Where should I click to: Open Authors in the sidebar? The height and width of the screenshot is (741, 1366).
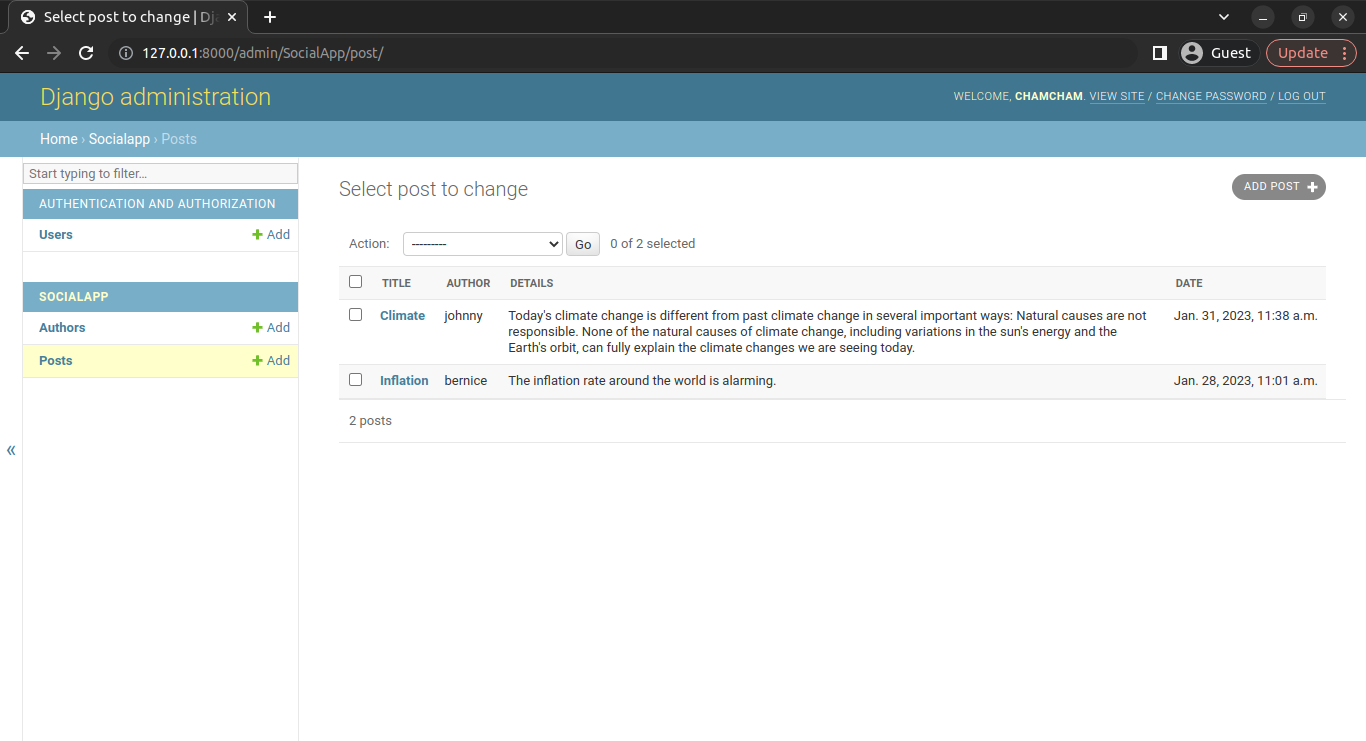[x=62, y=328]
